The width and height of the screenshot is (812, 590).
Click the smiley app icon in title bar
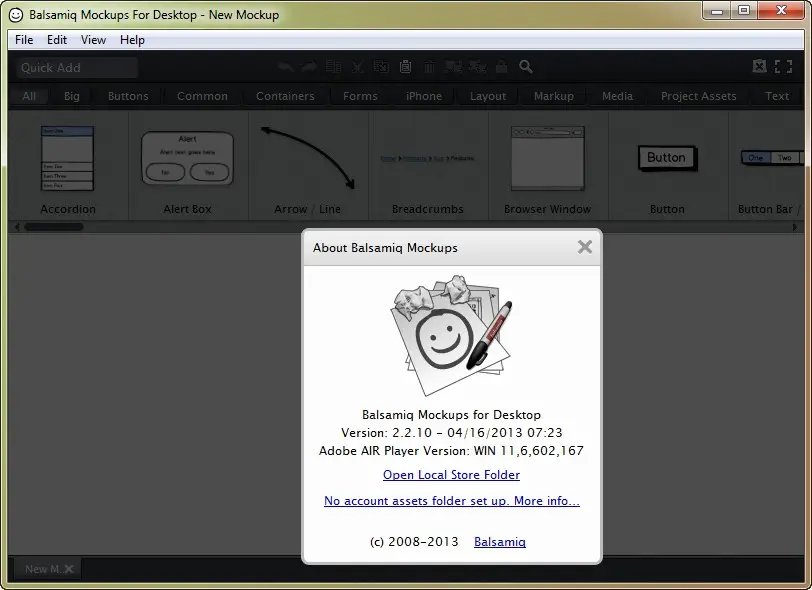pos(16,15)
